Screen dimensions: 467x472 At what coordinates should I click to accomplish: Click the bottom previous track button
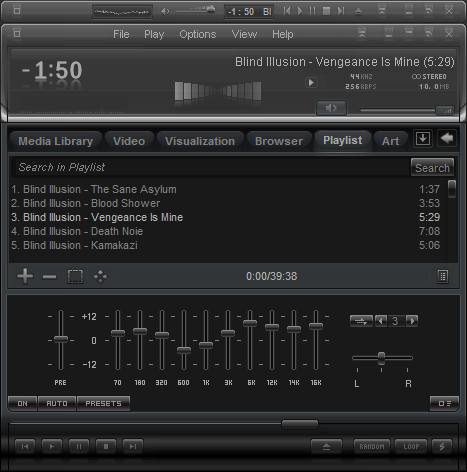[x=25, y=446]
